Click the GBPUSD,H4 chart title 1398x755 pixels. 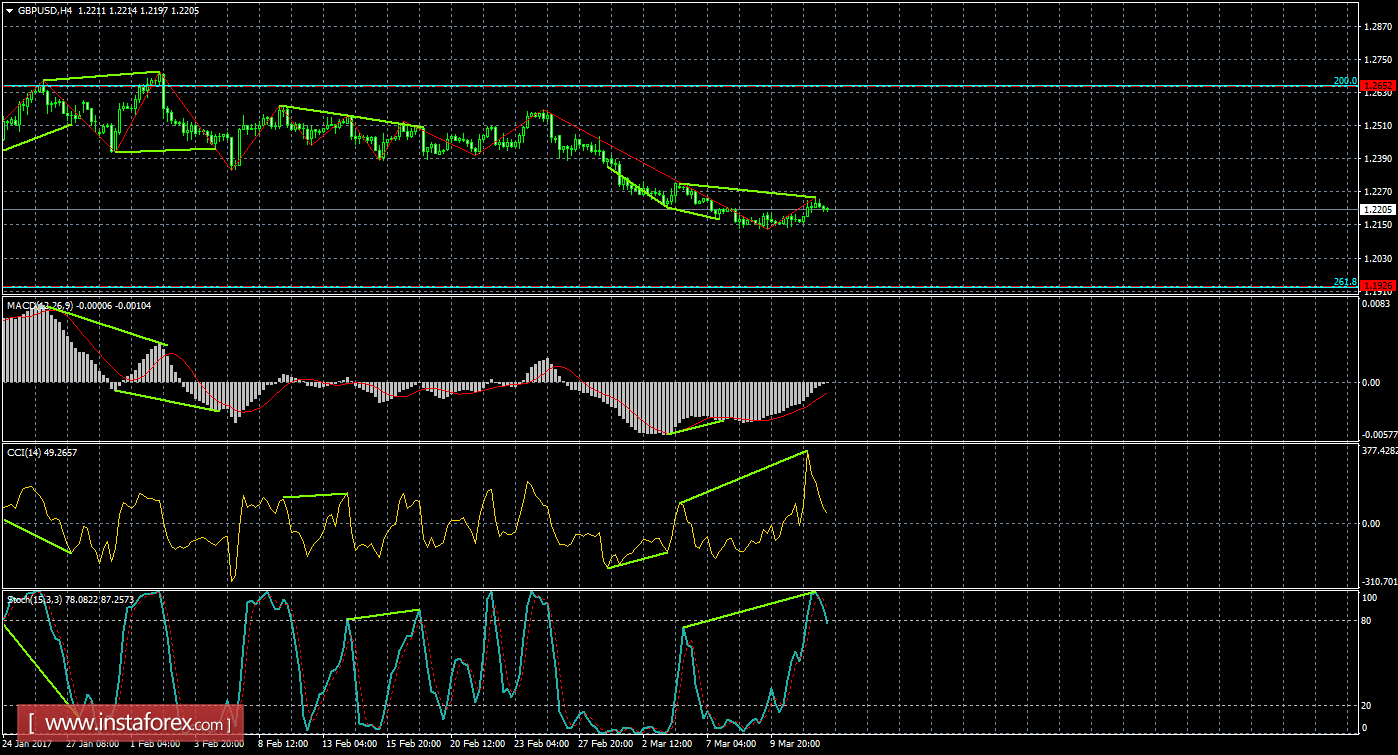click(x=45, y=8)
